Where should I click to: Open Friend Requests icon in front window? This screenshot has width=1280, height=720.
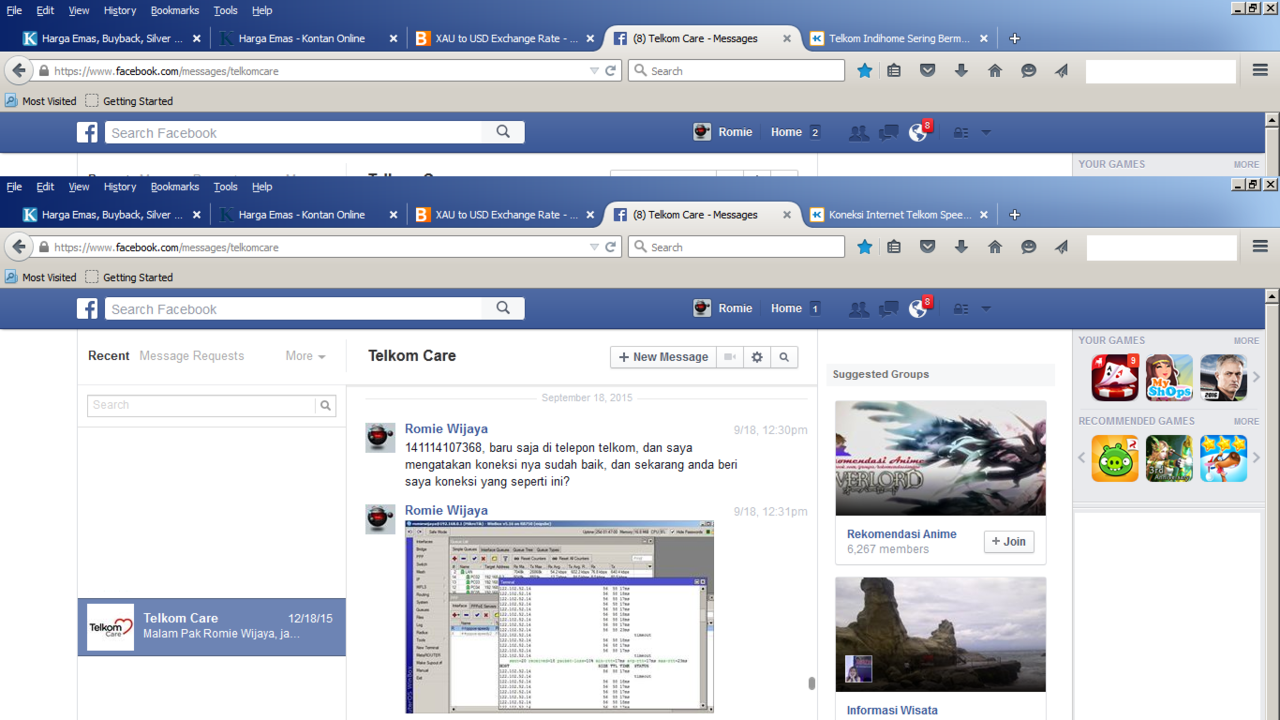(858, 309)
